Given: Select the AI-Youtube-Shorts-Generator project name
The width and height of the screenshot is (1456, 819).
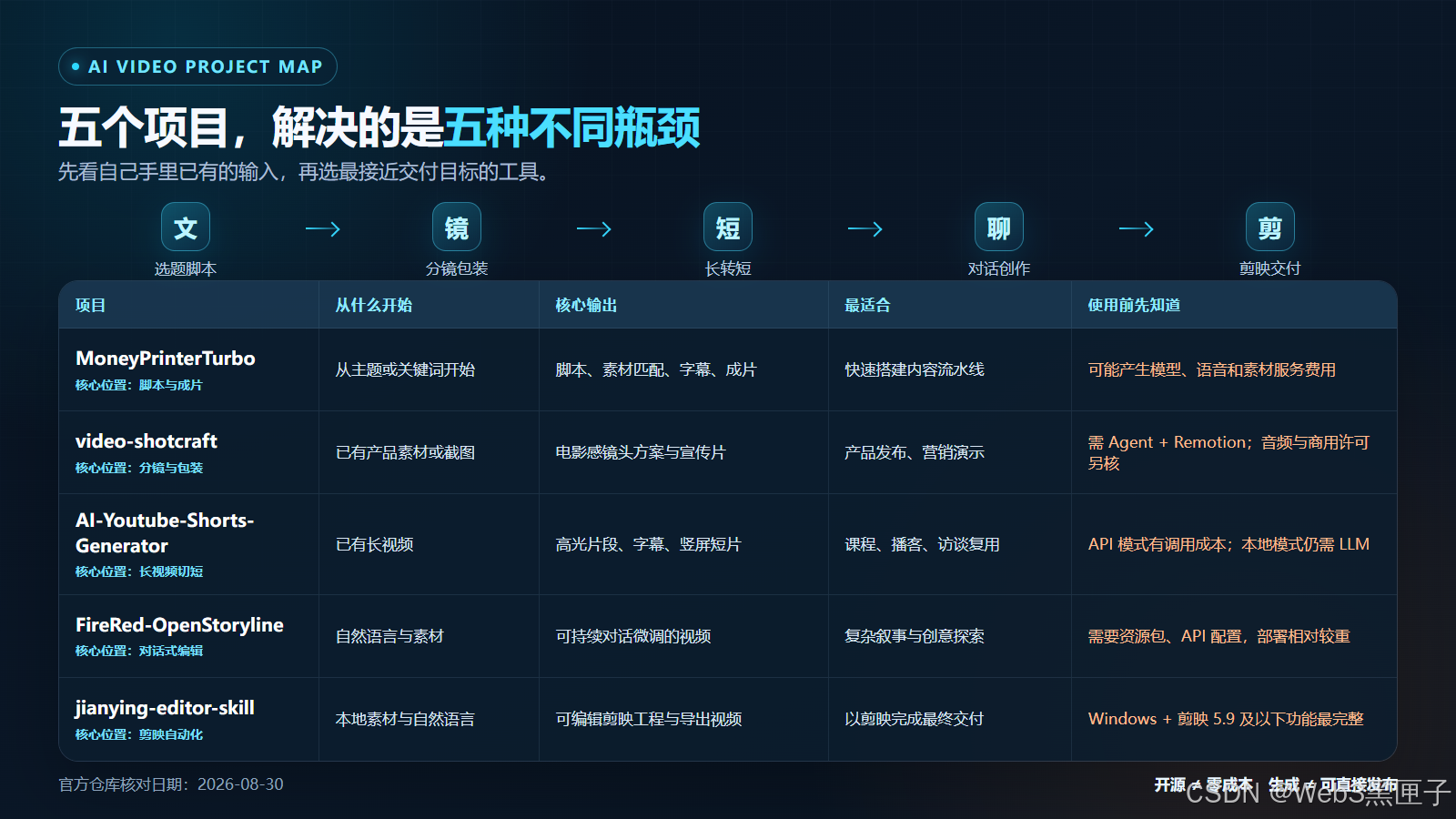Looking at the screenshot, I should pos(165,533).
